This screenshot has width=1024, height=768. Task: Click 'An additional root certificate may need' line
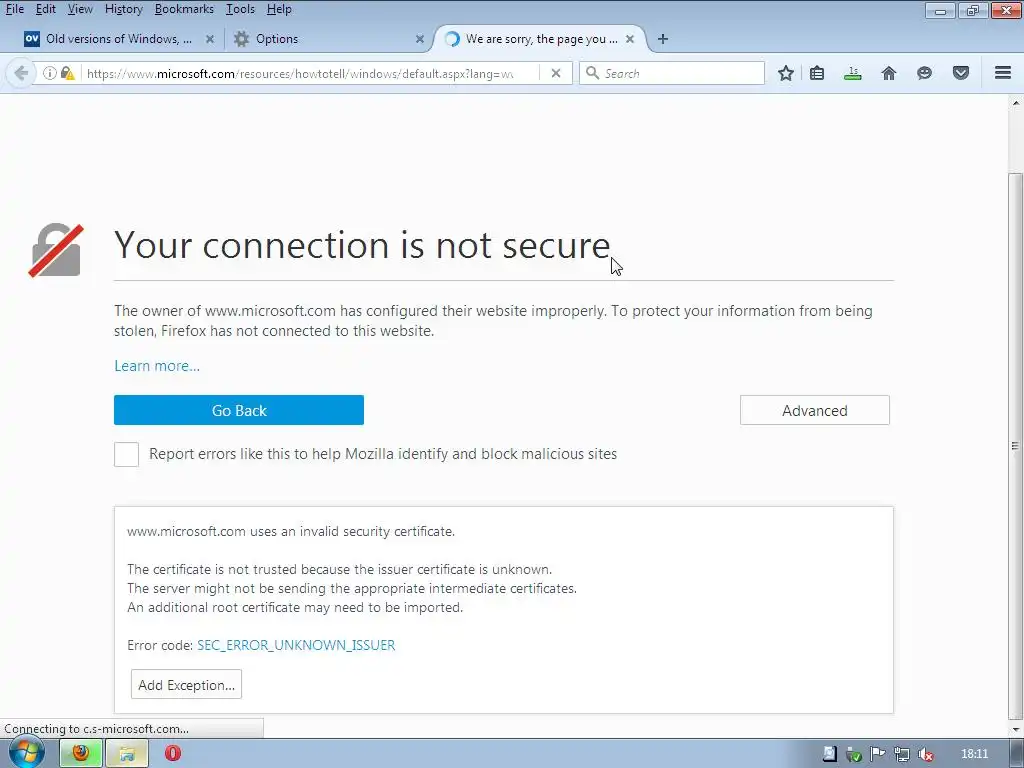pyautogui.click(x=295, y=607)
